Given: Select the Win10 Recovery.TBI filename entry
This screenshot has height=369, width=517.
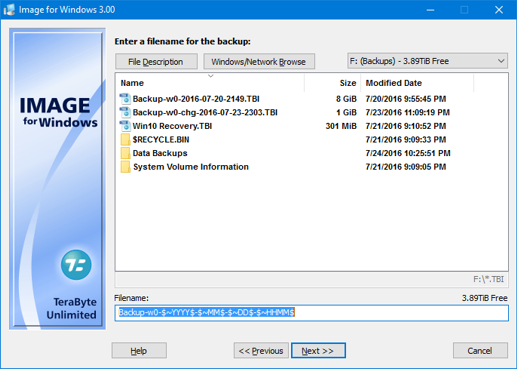Looking at the screenshot, I should (x=172, y=126).
